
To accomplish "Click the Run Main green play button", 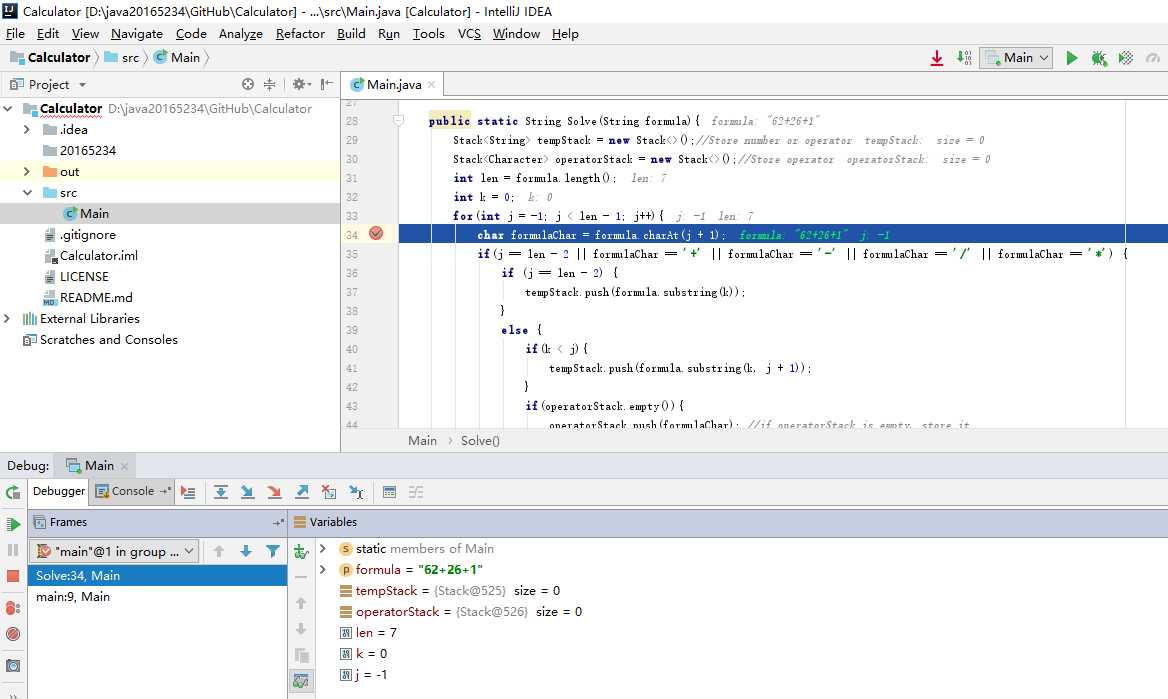I will 1071,57.
